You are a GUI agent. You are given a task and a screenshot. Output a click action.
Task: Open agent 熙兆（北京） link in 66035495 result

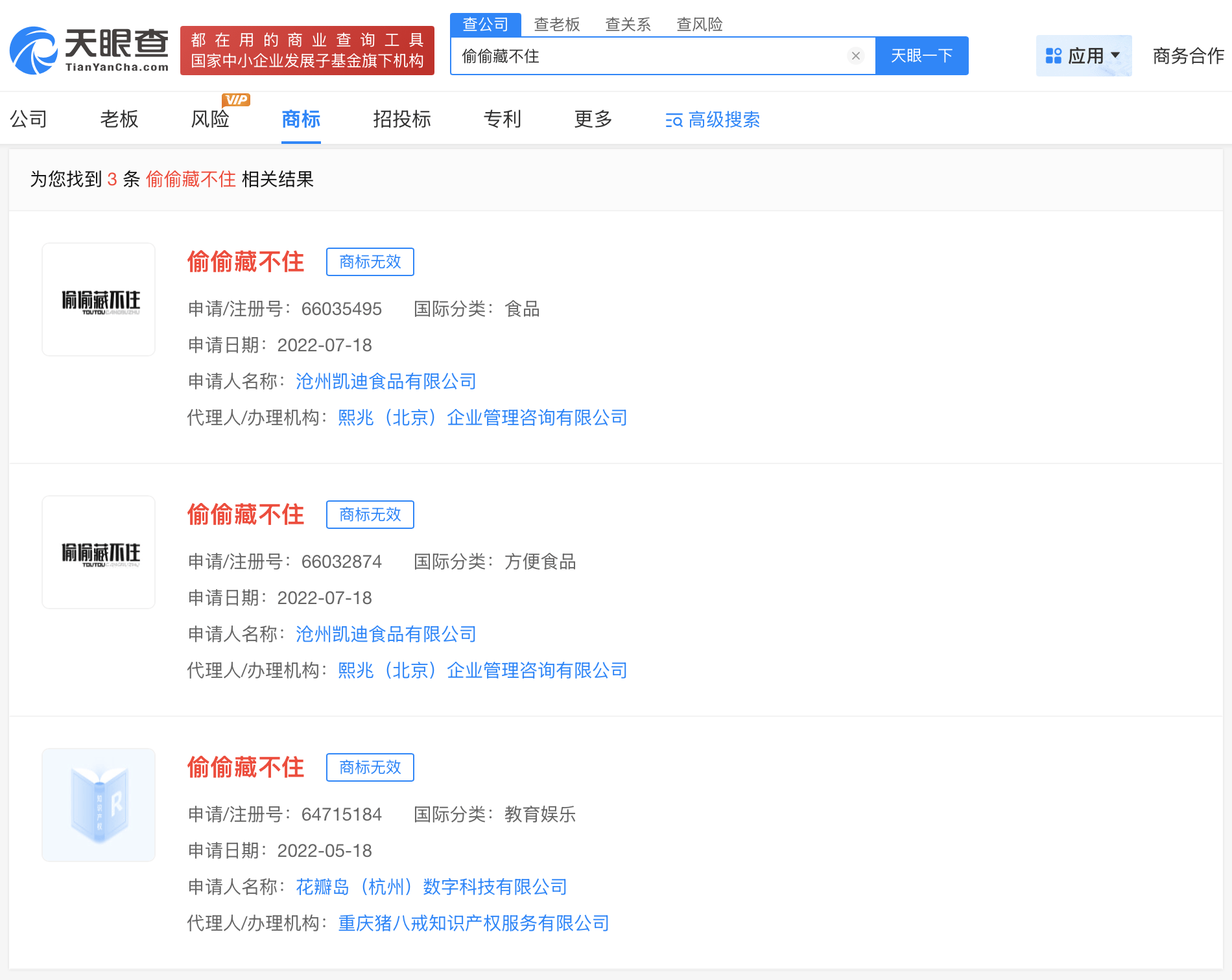point(483,417)
